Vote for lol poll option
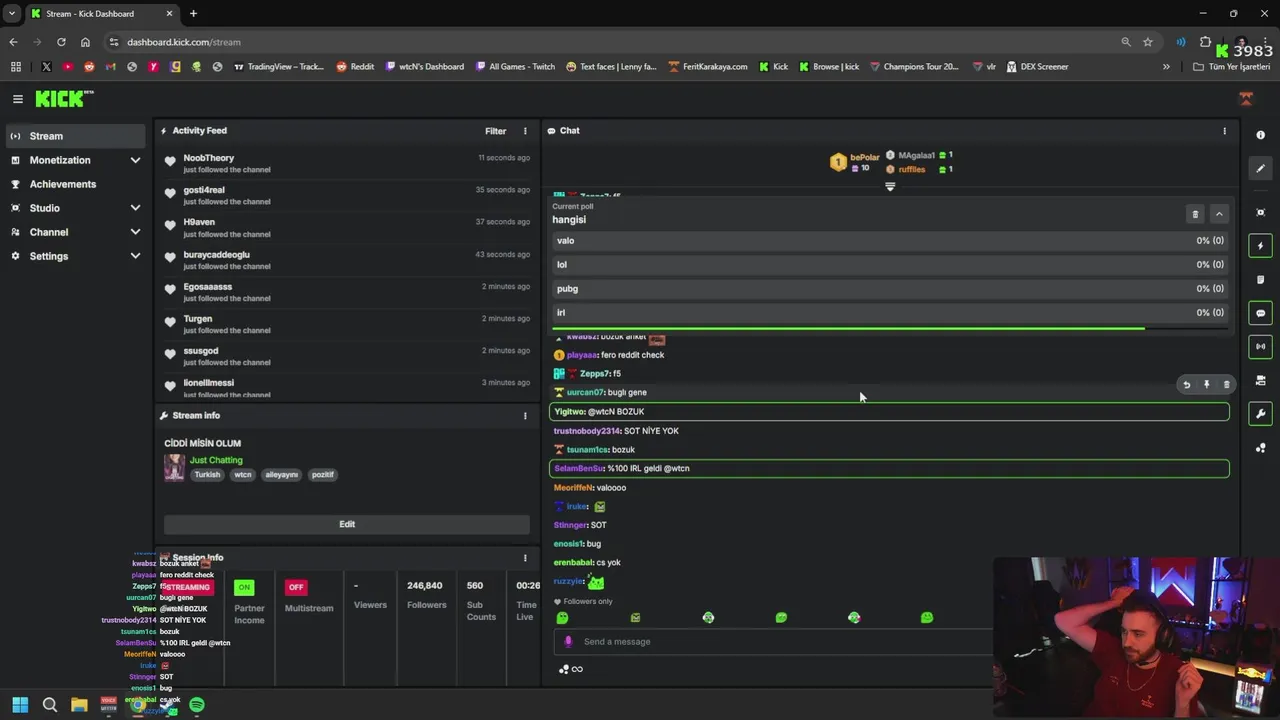1280x720 pixels. (890, 265)
